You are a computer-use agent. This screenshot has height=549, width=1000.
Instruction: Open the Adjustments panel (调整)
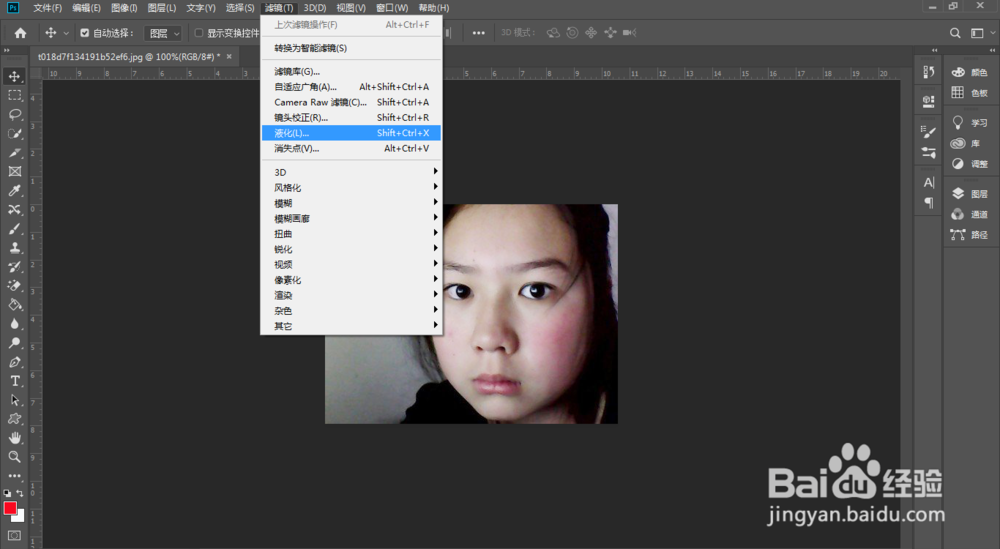(969, 164)
